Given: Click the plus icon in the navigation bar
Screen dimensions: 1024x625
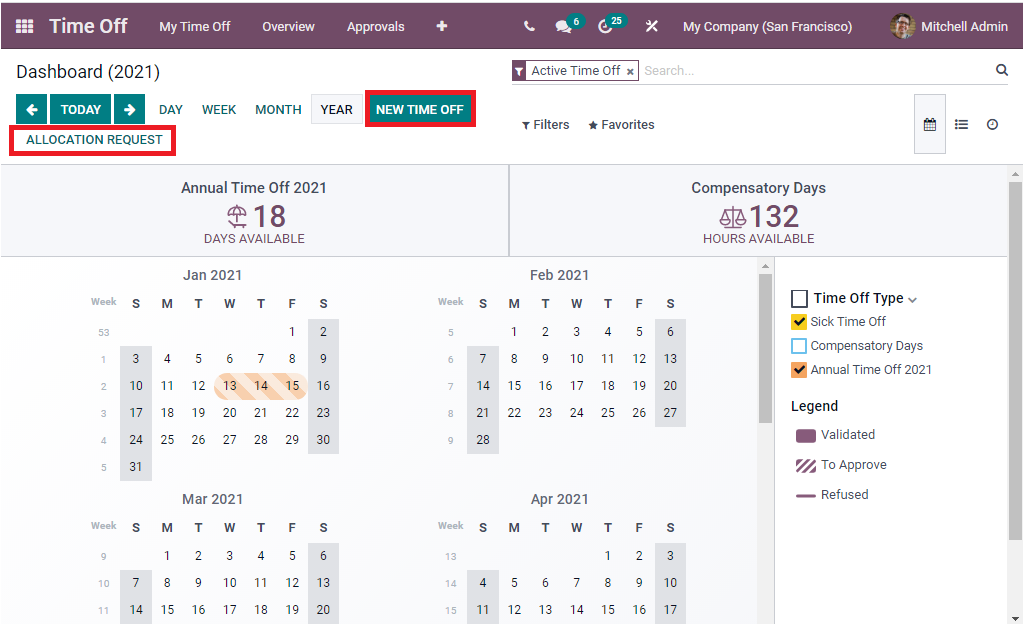Looking at the screenshot, I should 441,26.
